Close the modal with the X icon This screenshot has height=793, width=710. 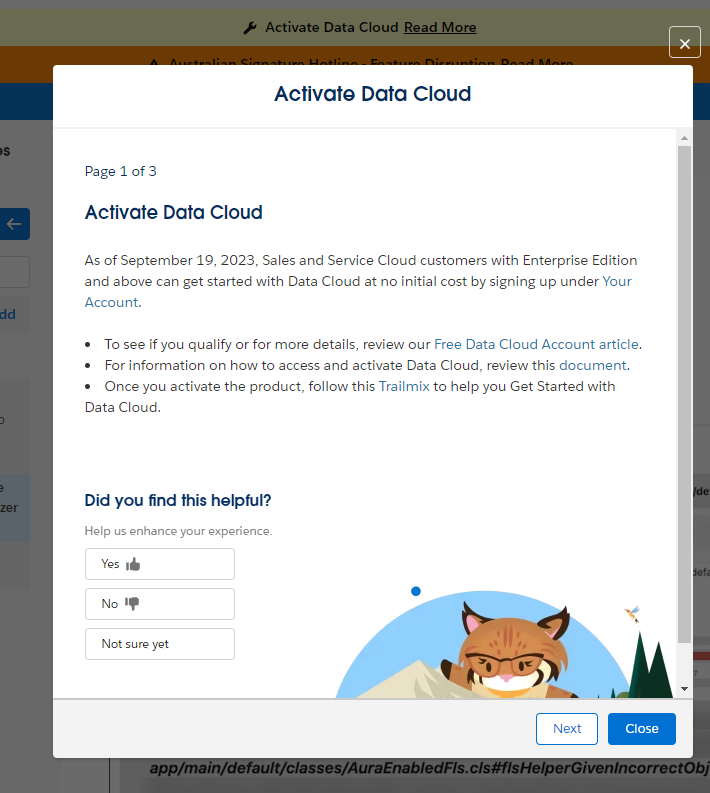pos(685,42)
